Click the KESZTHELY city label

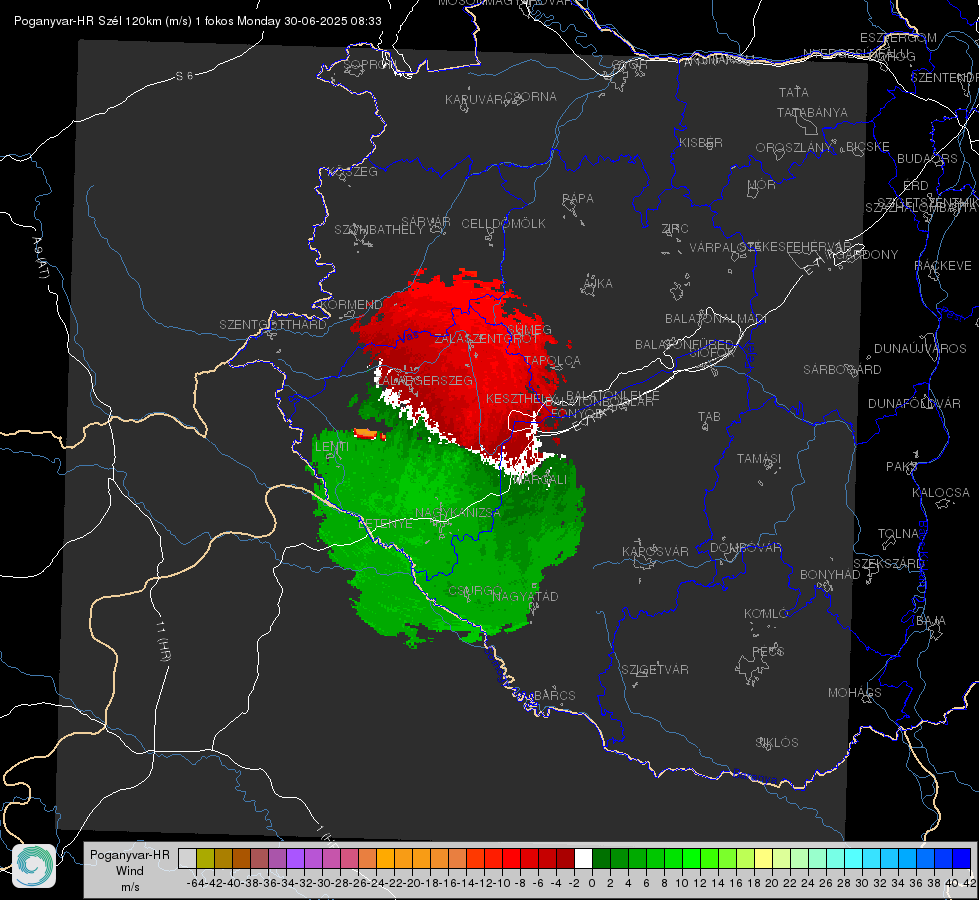519,398
